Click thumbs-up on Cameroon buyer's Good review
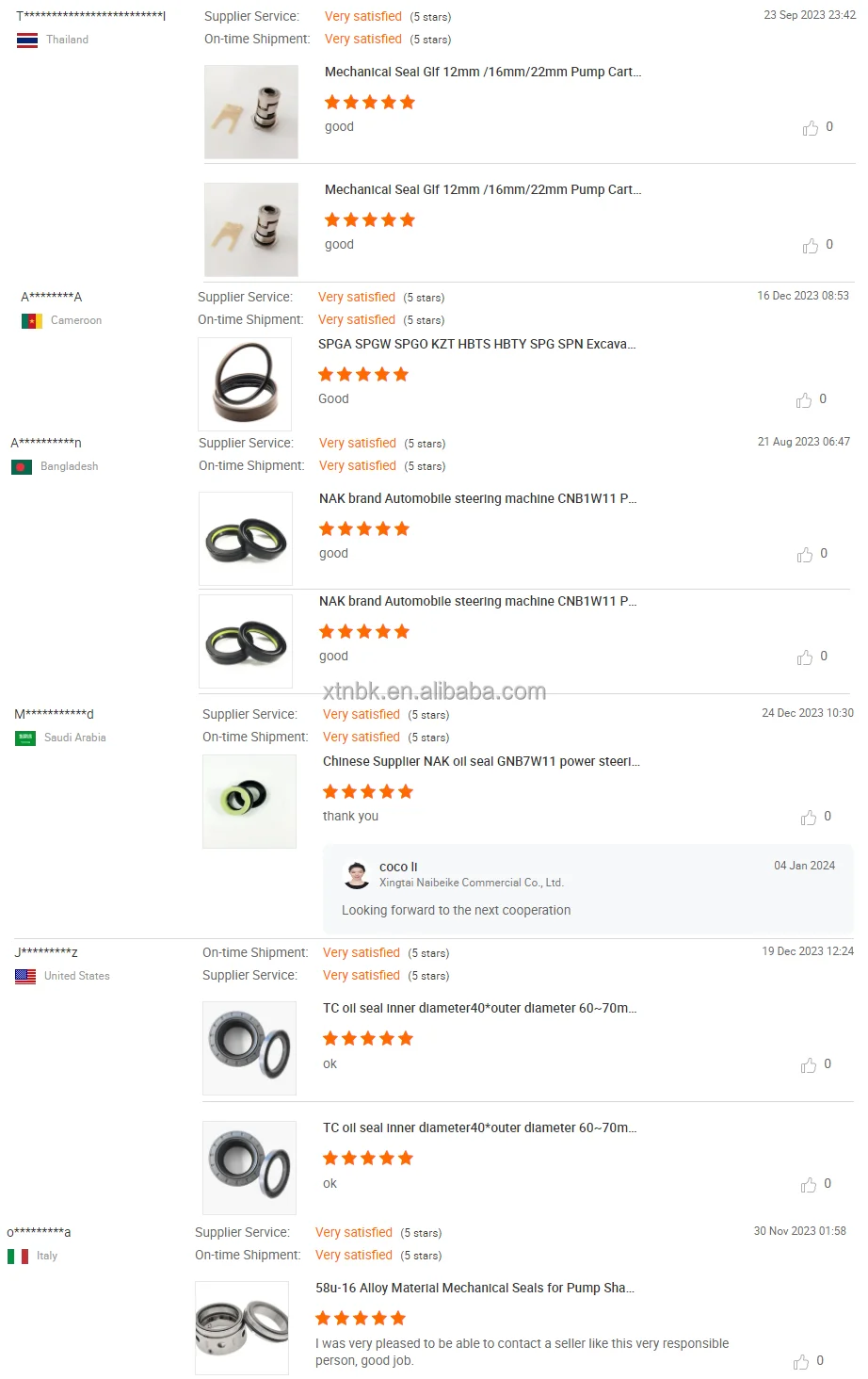This screenshot has height=1379, width=868. coord(803,400)
